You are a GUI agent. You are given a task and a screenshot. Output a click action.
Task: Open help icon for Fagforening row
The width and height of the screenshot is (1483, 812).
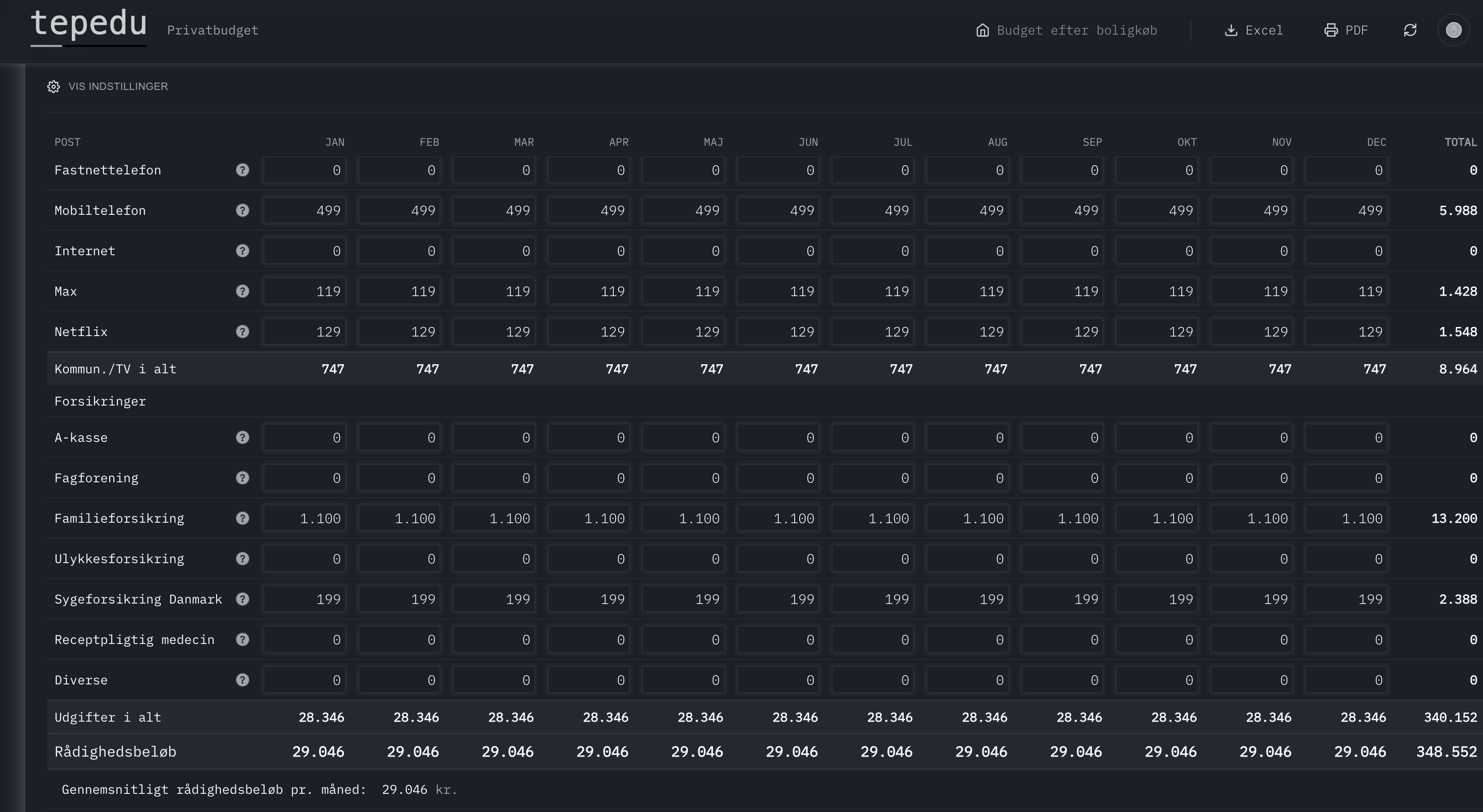pyautogui.click(x=242, y=478)
